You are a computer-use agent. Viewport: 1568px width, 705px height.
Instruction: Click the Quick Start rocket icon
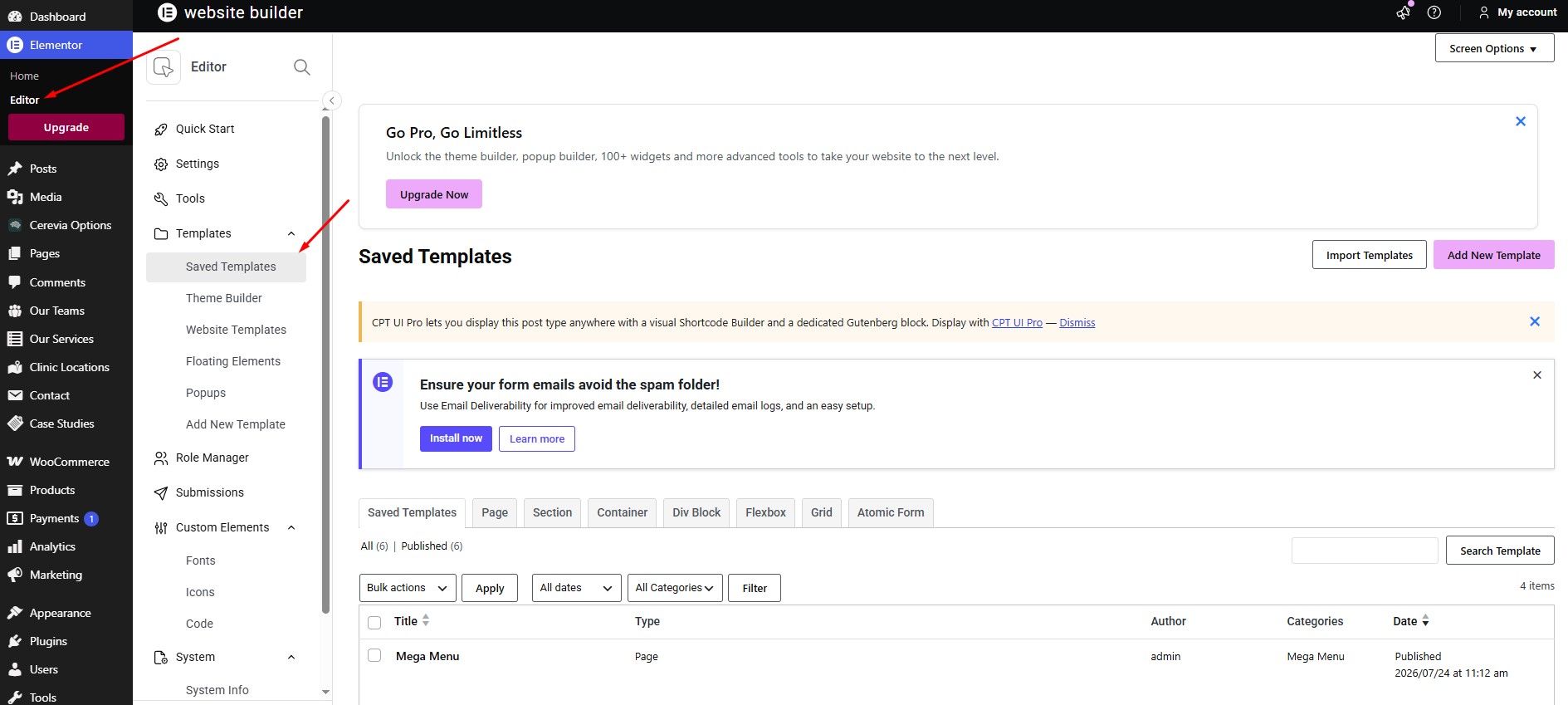(x=161, y=130)
